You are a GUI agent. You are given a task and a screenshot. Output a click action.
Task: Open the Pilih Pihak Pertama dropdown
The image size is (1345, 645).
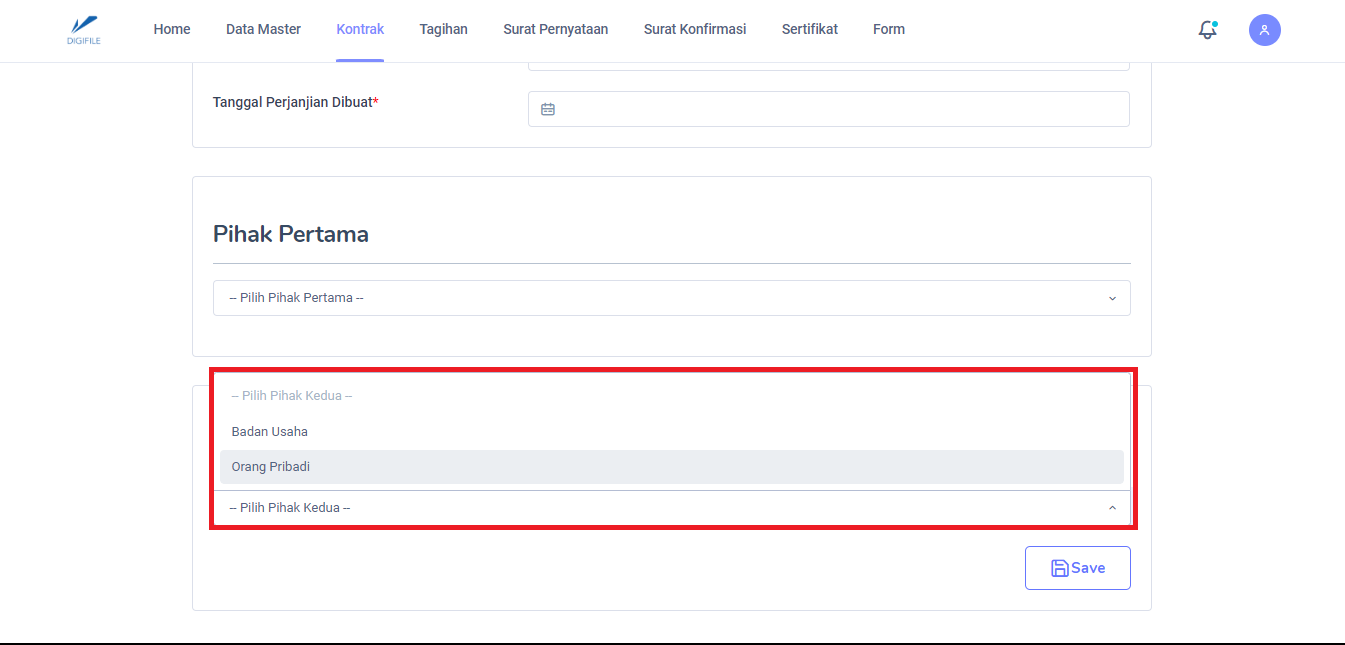tap(670, 298)
